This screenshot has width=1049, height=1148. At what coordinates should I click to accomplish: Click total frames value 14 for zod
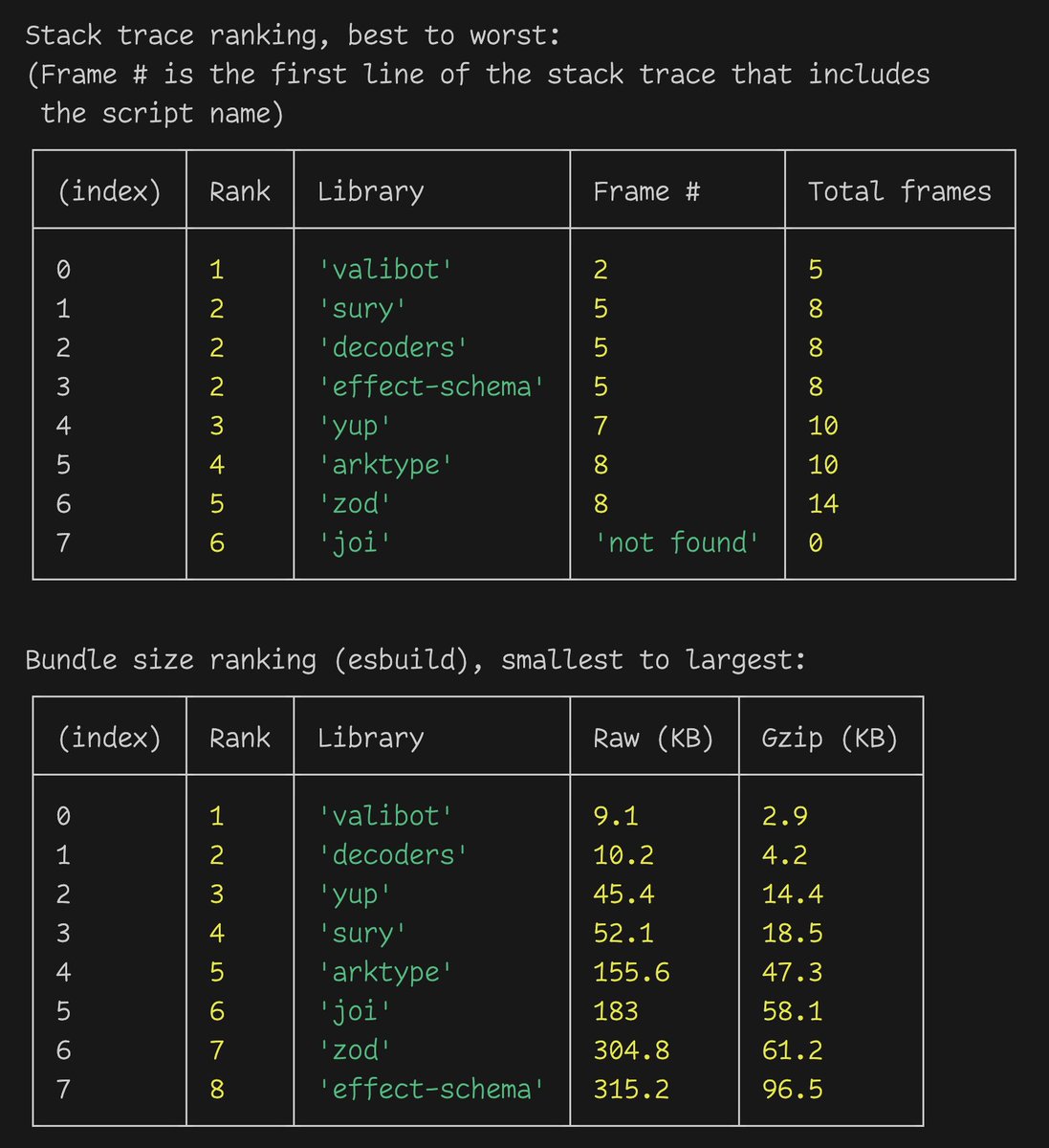pyautogui.click(x=823, y=503)
